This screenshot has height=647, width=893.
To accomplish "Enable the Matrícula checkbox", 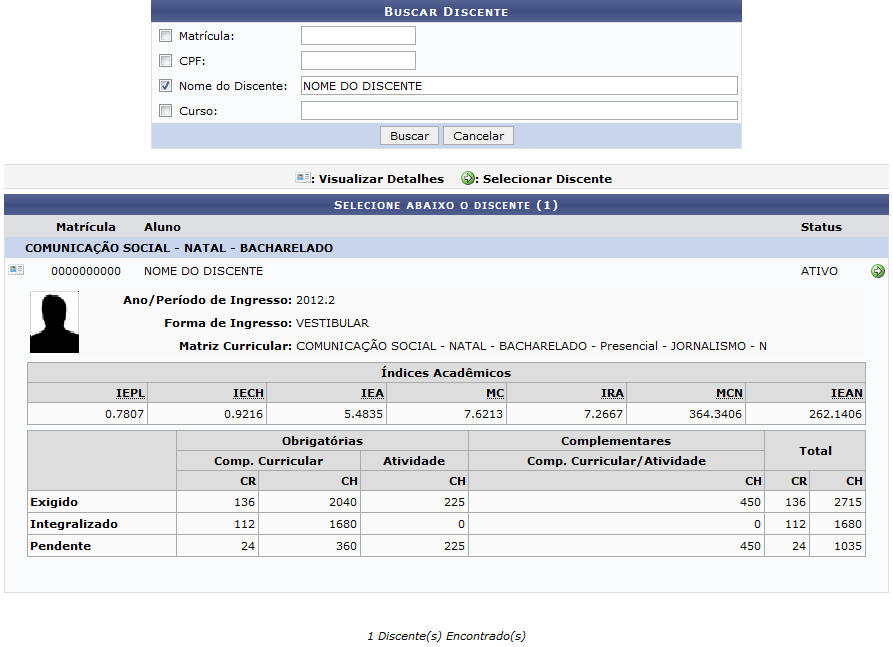I will pos(166,36).
